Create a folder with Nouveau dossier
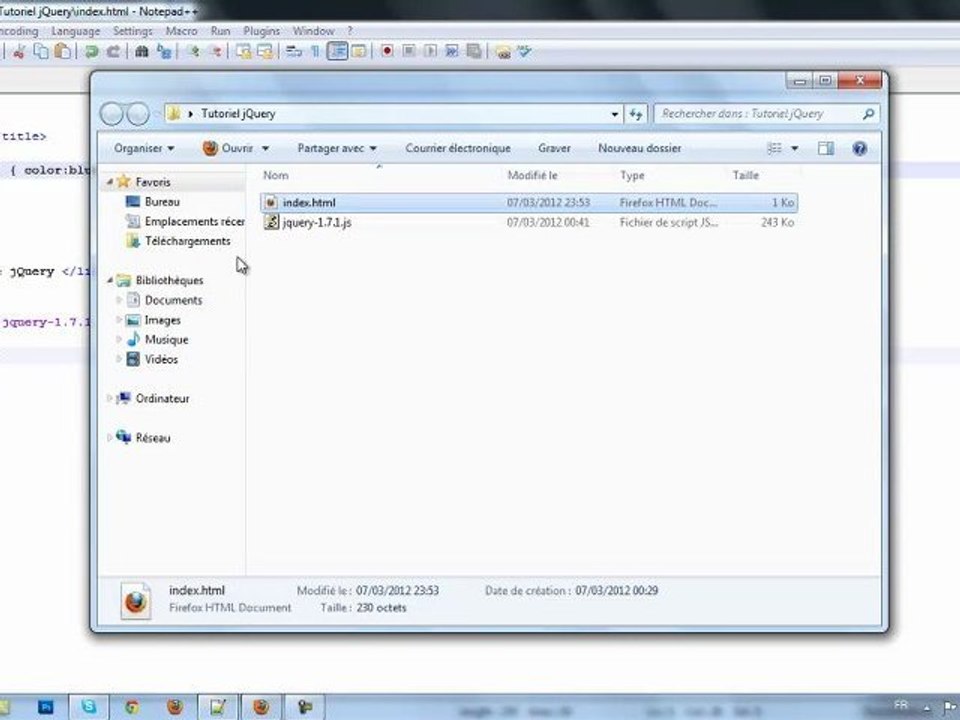This screenshot has width=960, height=720. coord(639,148)
